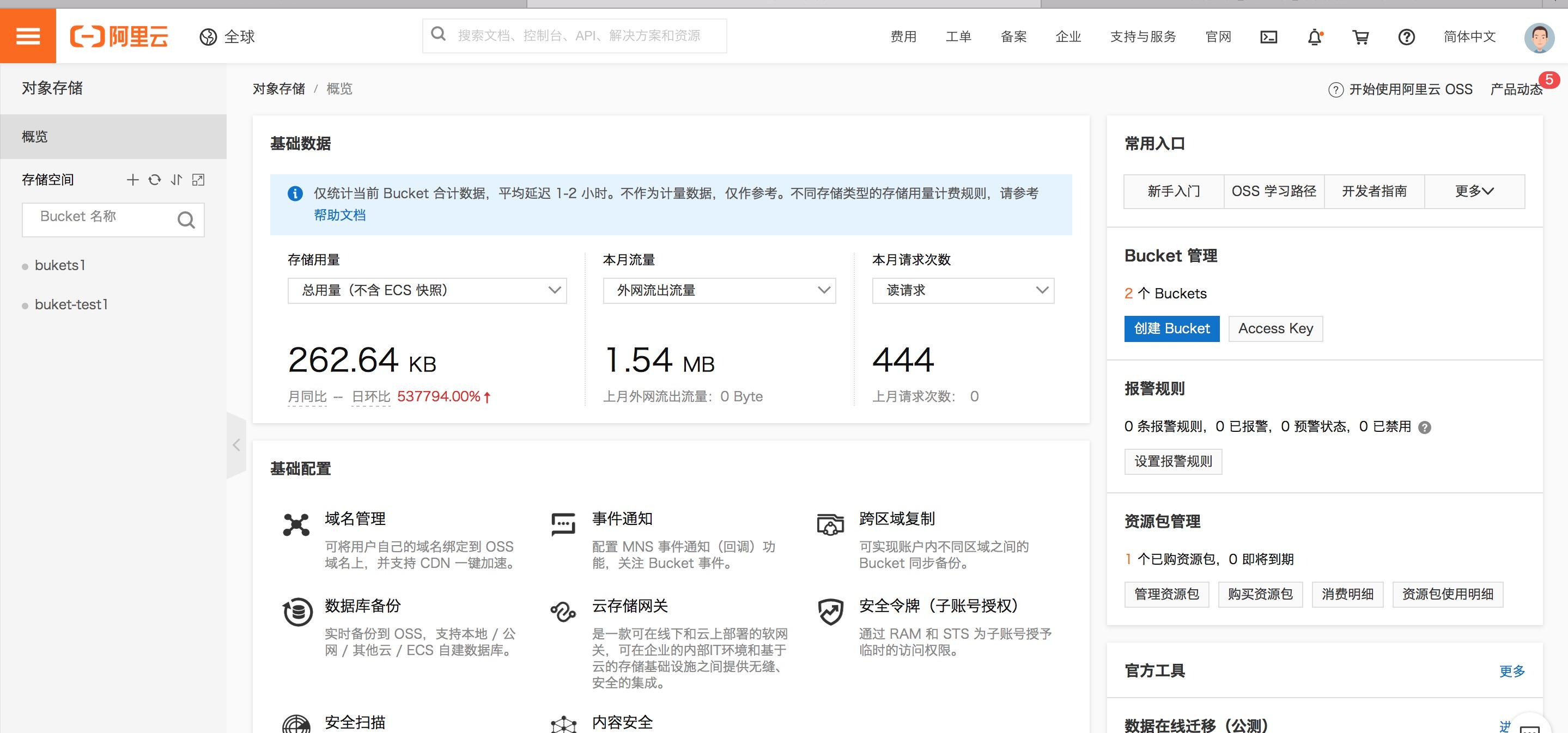Collapse the left sidebar with arrow handle
Image resolution: width=1568 pixels, height=733 pixels.
236,445
